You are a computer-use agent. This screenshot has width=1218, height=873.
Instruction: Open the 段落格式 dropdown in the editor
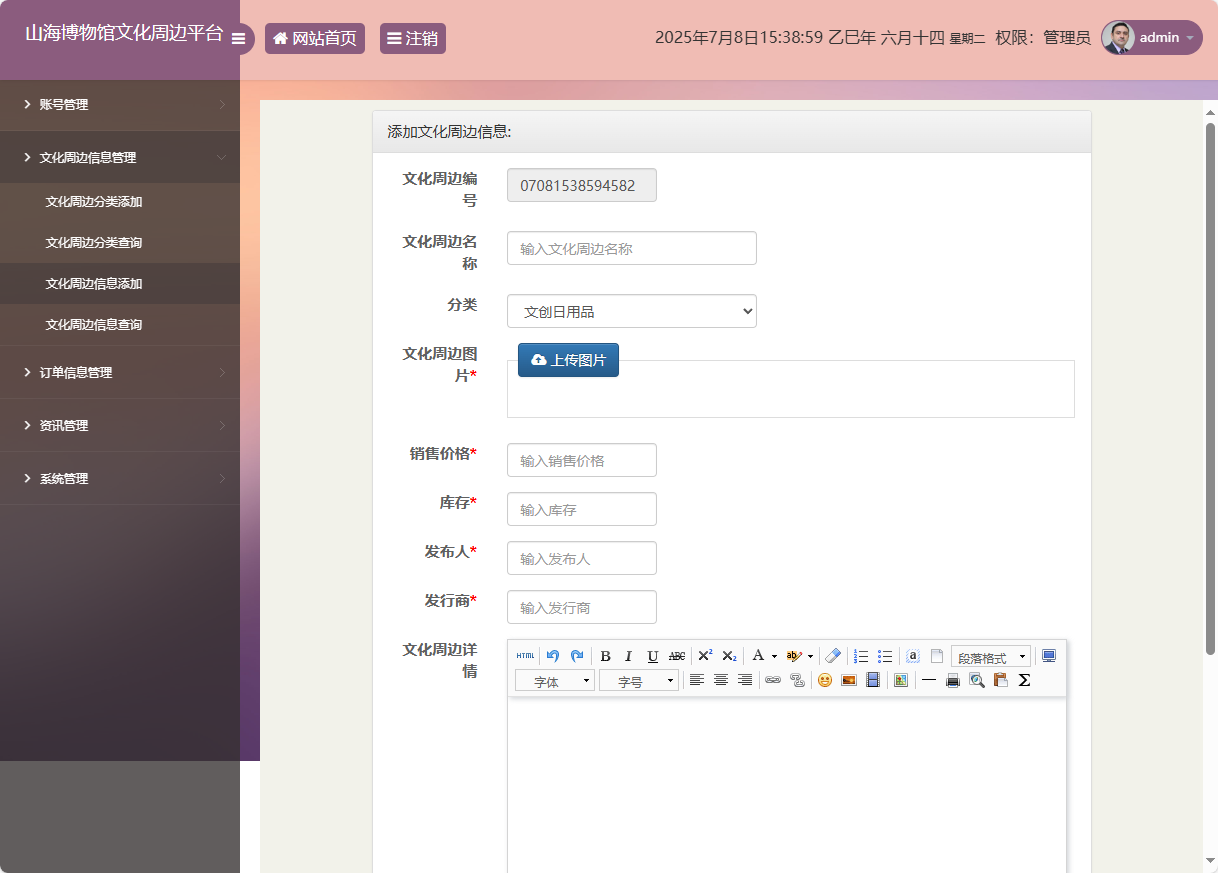[x=988, y=656]
